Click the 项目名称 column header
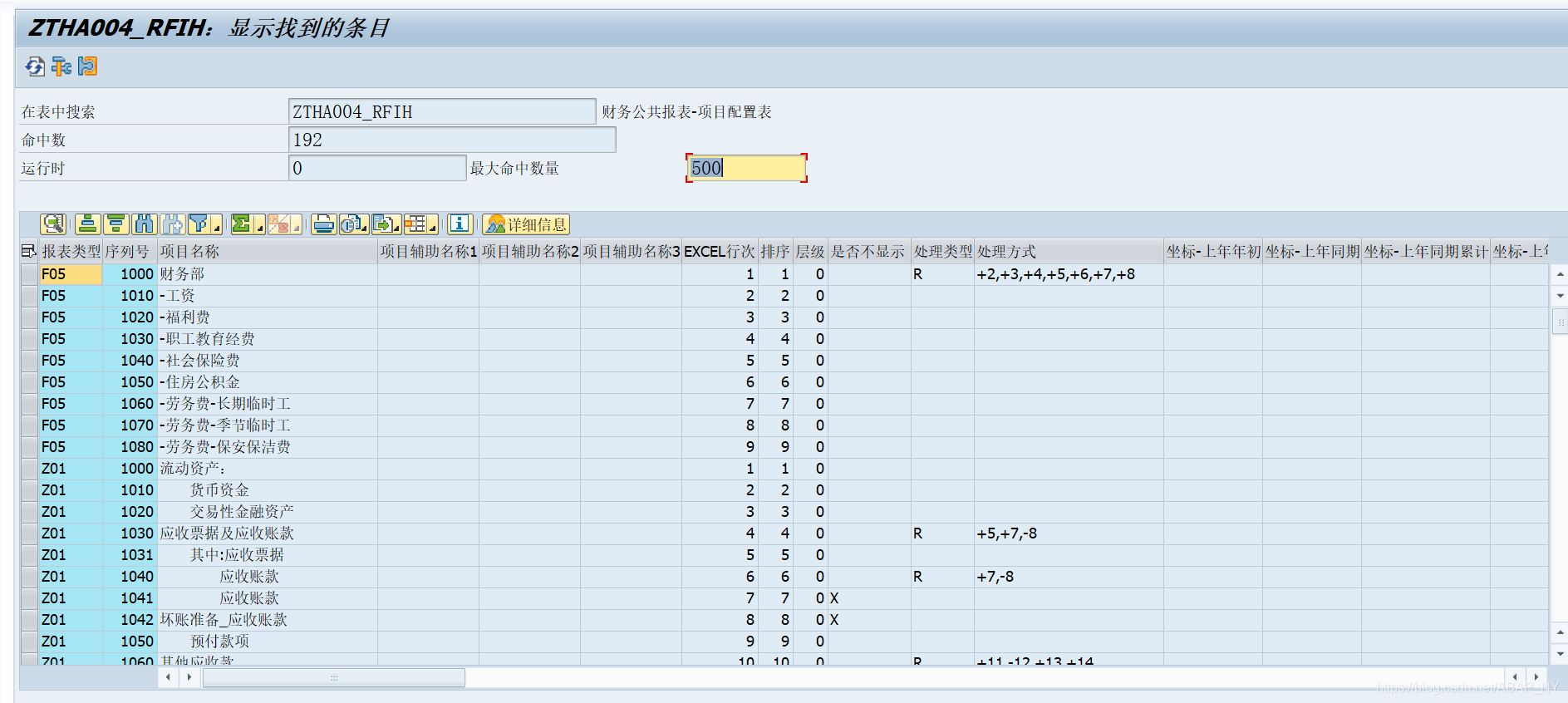Image resolution: width=1568 pixels, height=703 pixels. 268,251
